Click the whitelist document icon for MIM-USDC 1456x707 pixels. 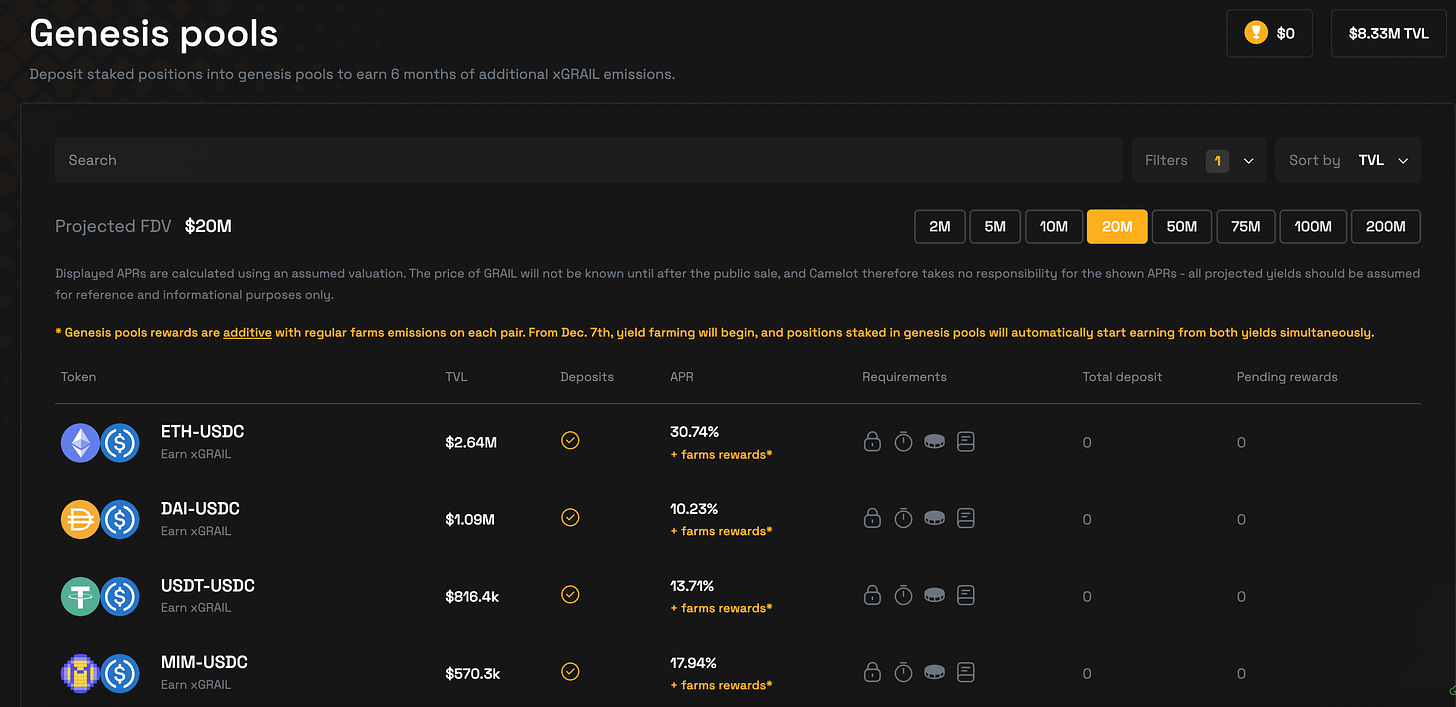point(965,672)
